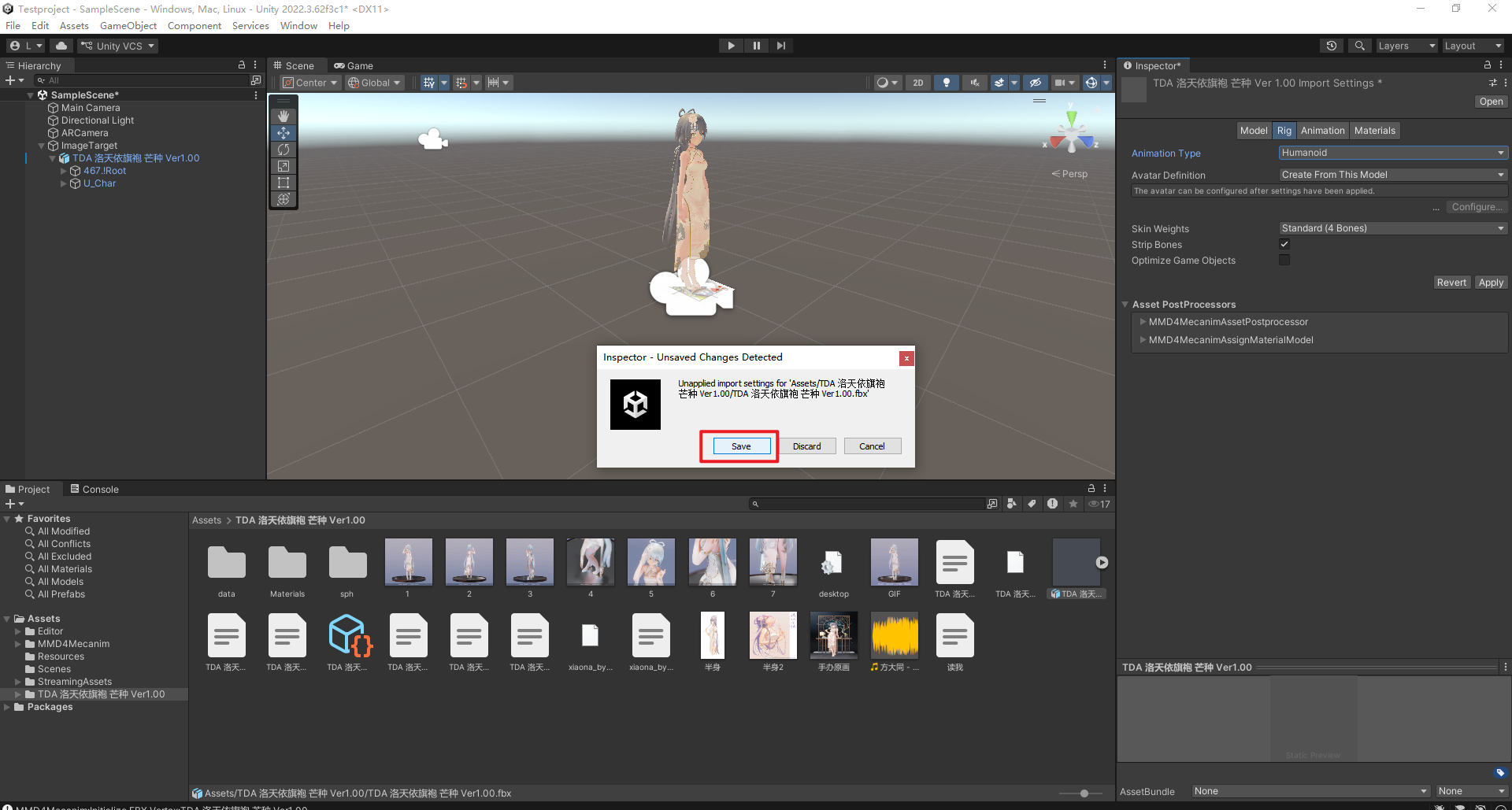This screenshot has height=810, width=1512.
Task: Click the Step frame button
Action: 780,46
